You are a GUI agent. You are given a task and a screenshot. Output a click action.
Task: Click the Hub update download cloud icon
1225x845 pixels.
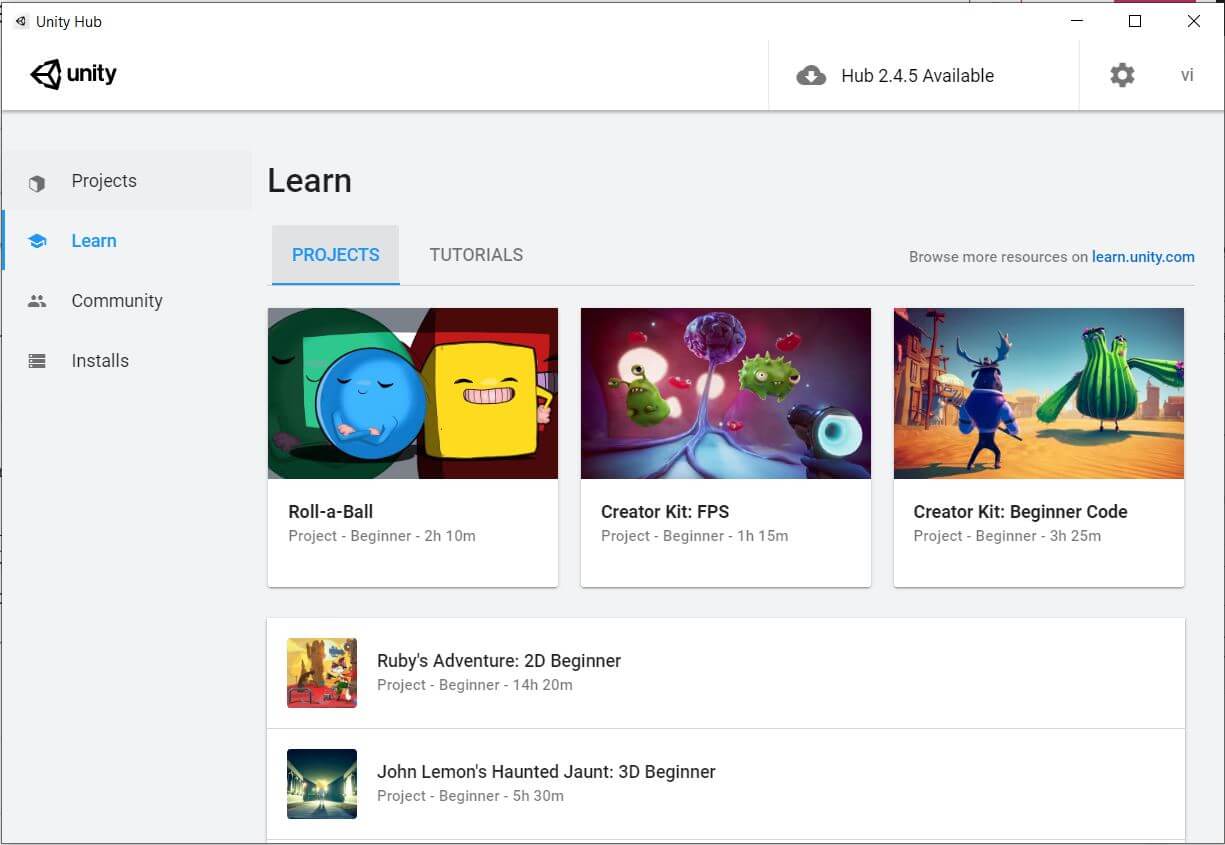(x=811, y=76)
